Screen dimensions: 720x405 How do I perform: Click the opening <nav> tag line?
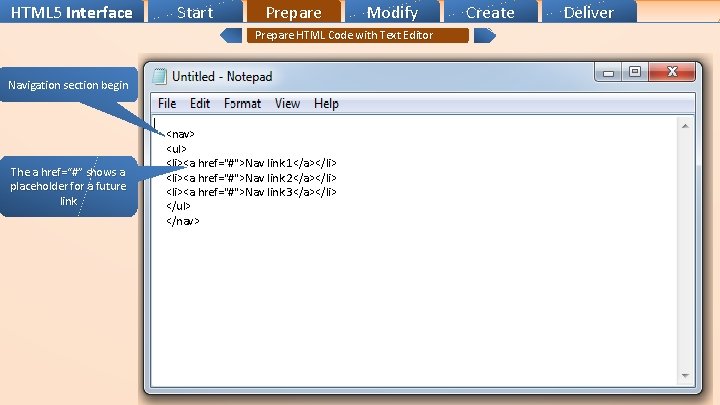coord(180,134)
